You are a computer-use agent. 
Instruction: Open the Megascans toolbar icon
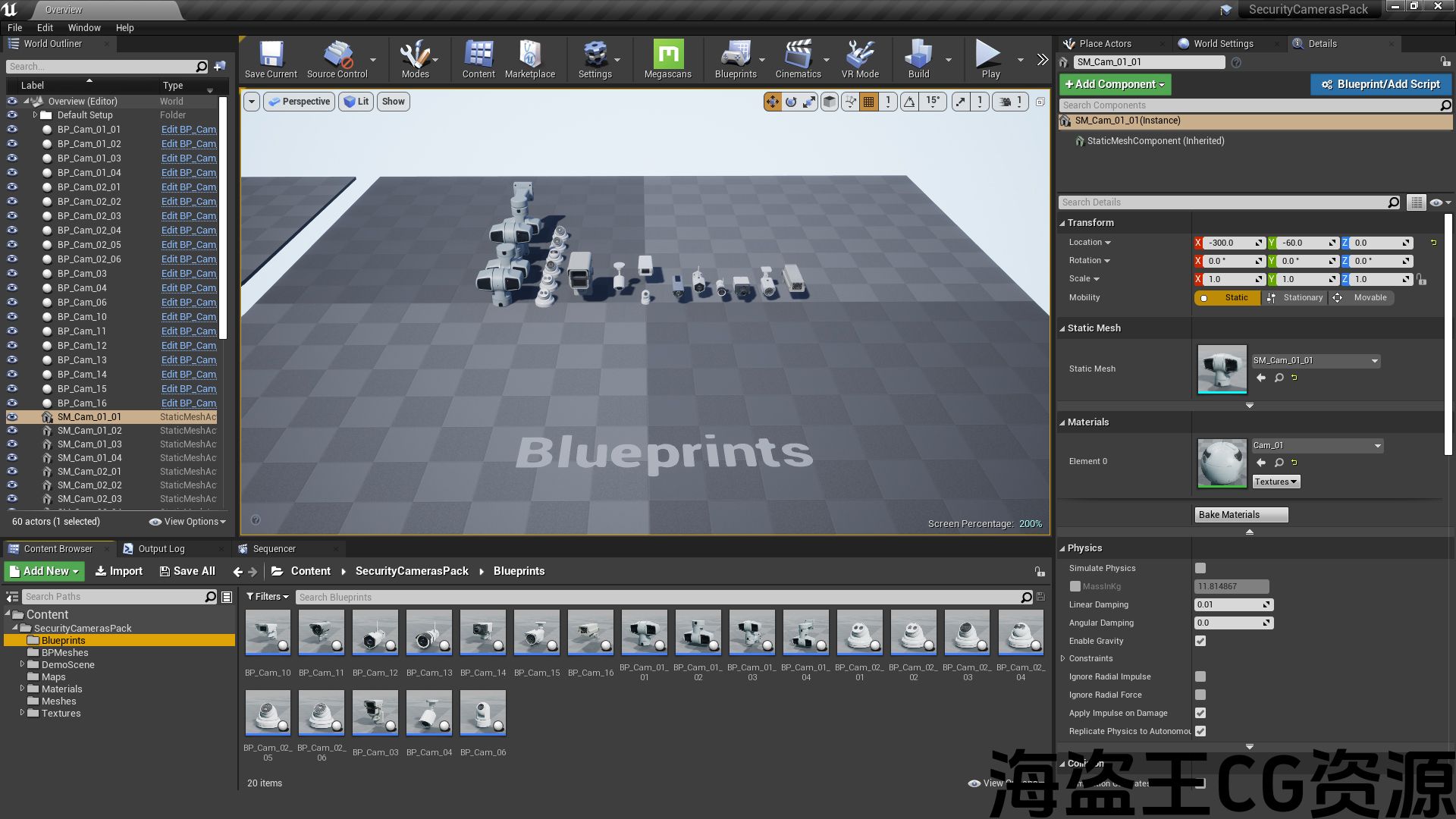(x=667, y=59)
